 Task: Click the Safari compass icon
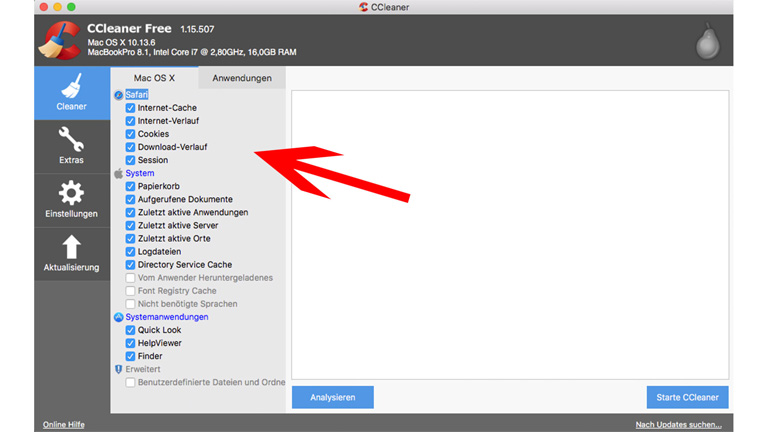pyautogui.click(x=118, y=95)
